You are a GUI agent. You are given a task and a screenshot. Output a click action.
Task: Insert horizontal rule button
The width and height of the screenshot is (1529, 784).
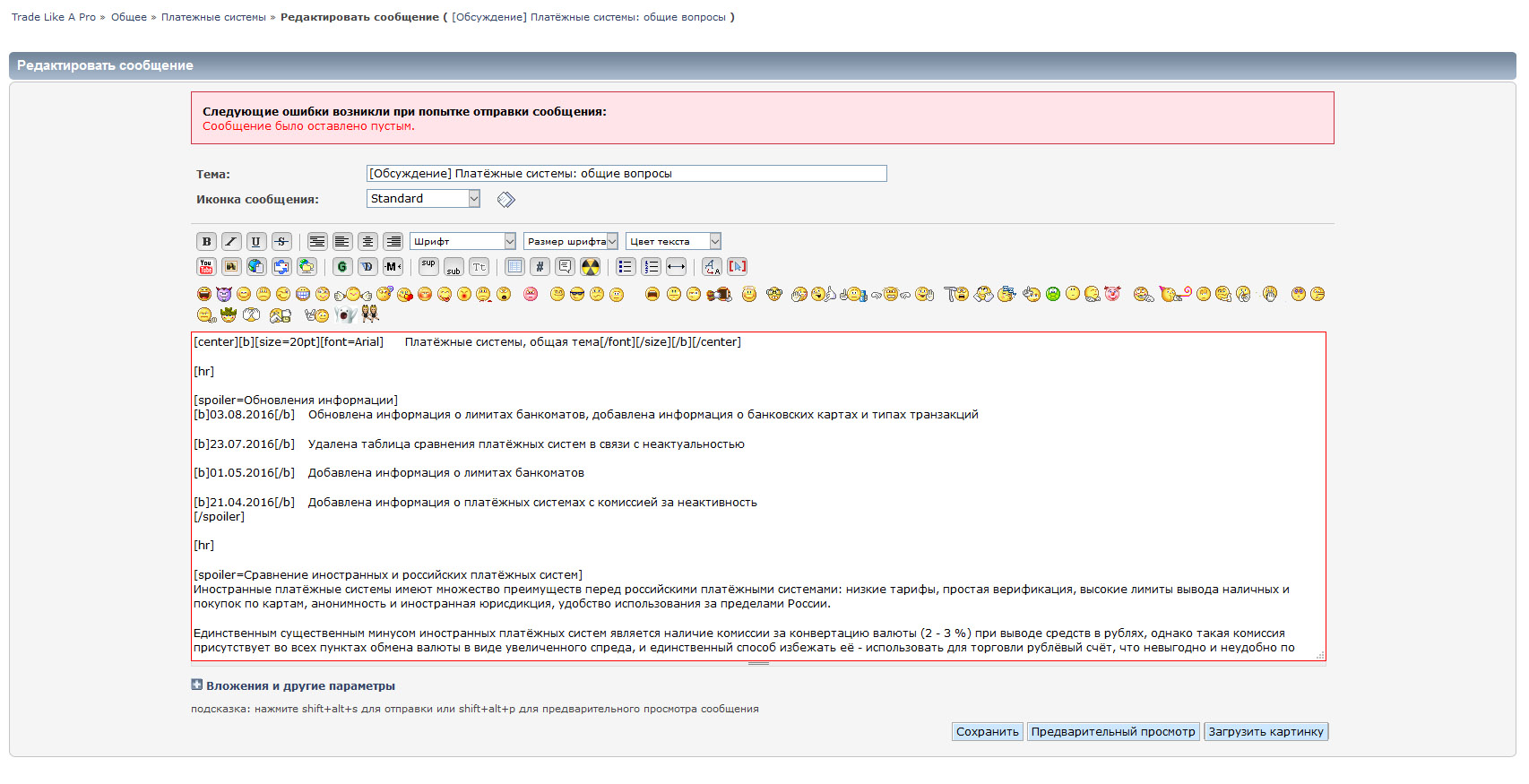pos(676,266)
